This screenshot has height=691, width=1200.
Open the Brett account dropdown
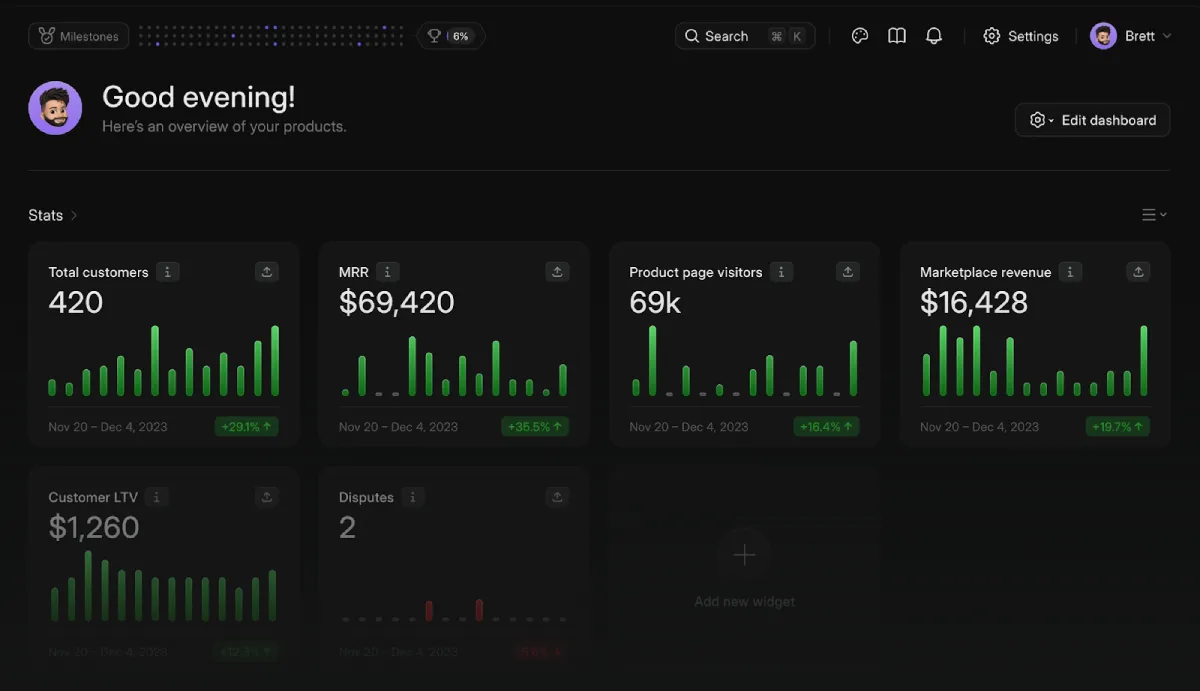(x=1131, y=35)
